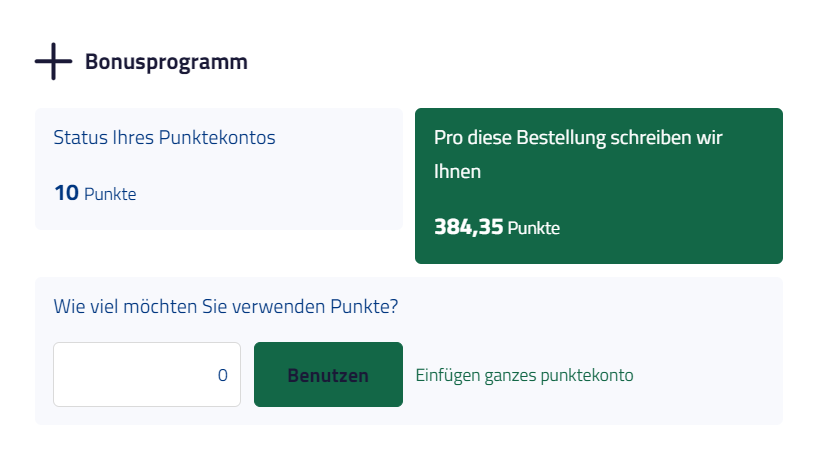
Task: Click the '0' value in the points field
Action: [x=222, y=375]
